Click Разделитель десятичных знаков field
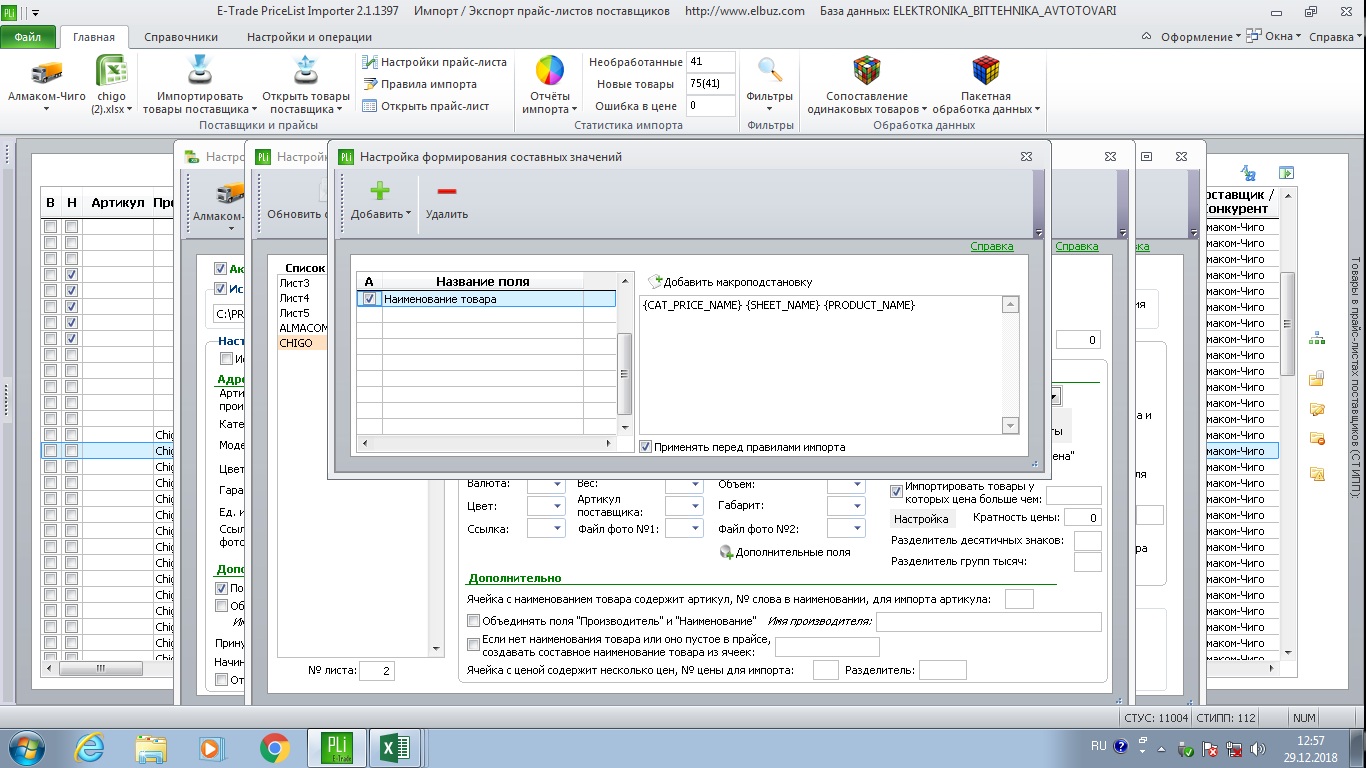 click(x=1087, y=541)
